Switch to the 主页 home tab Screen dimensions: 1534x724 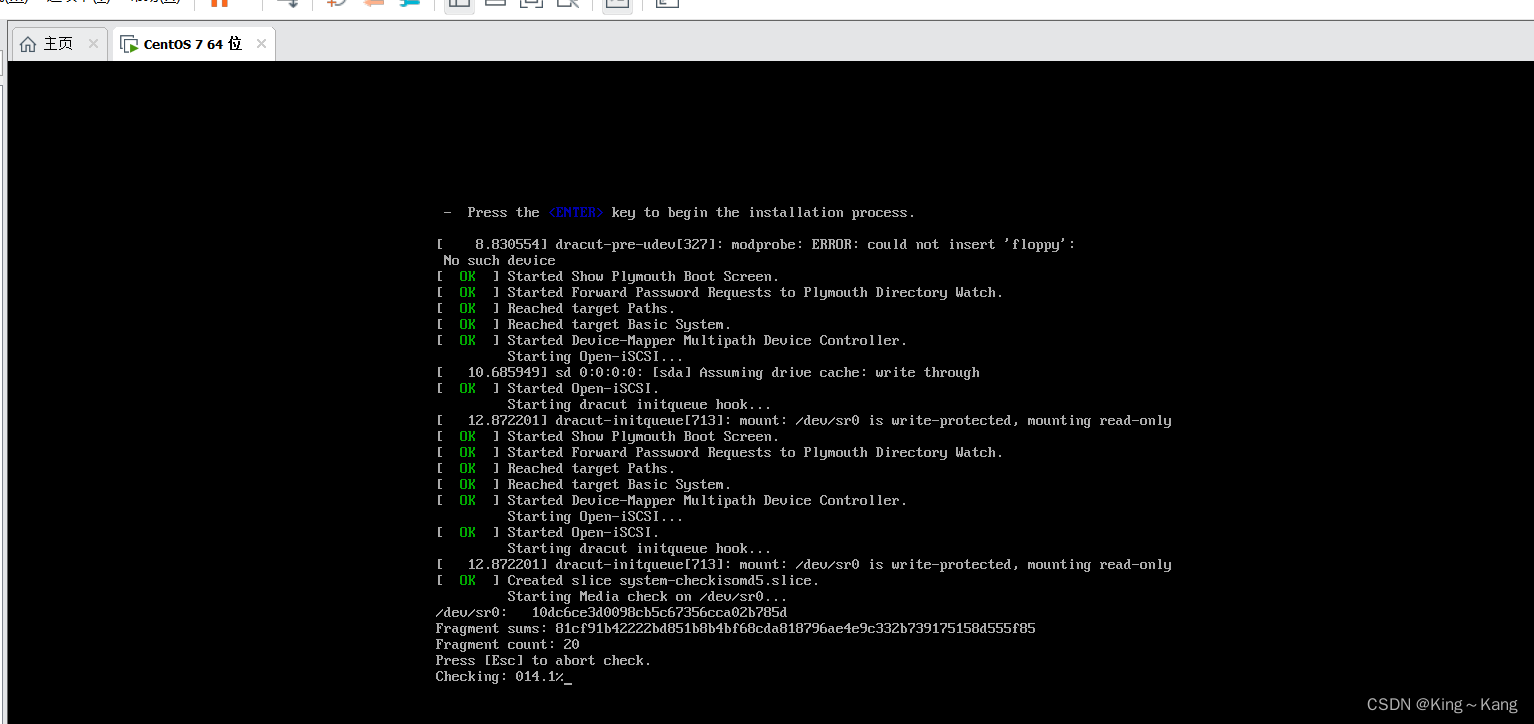coord(59,44)
